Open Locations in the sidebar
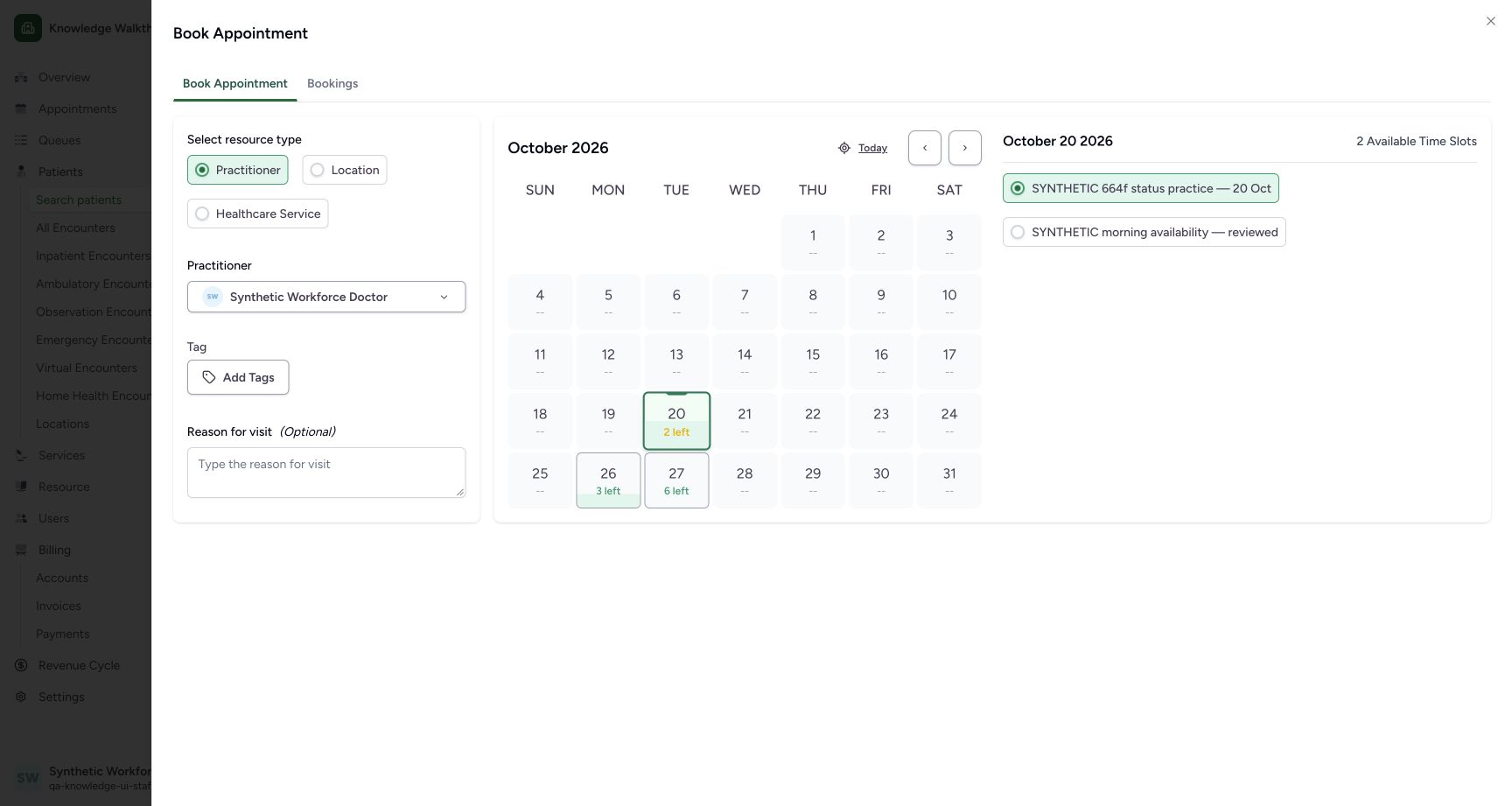Image resolution: width=1512 pixels, height=806 pixels. (62, 424)
